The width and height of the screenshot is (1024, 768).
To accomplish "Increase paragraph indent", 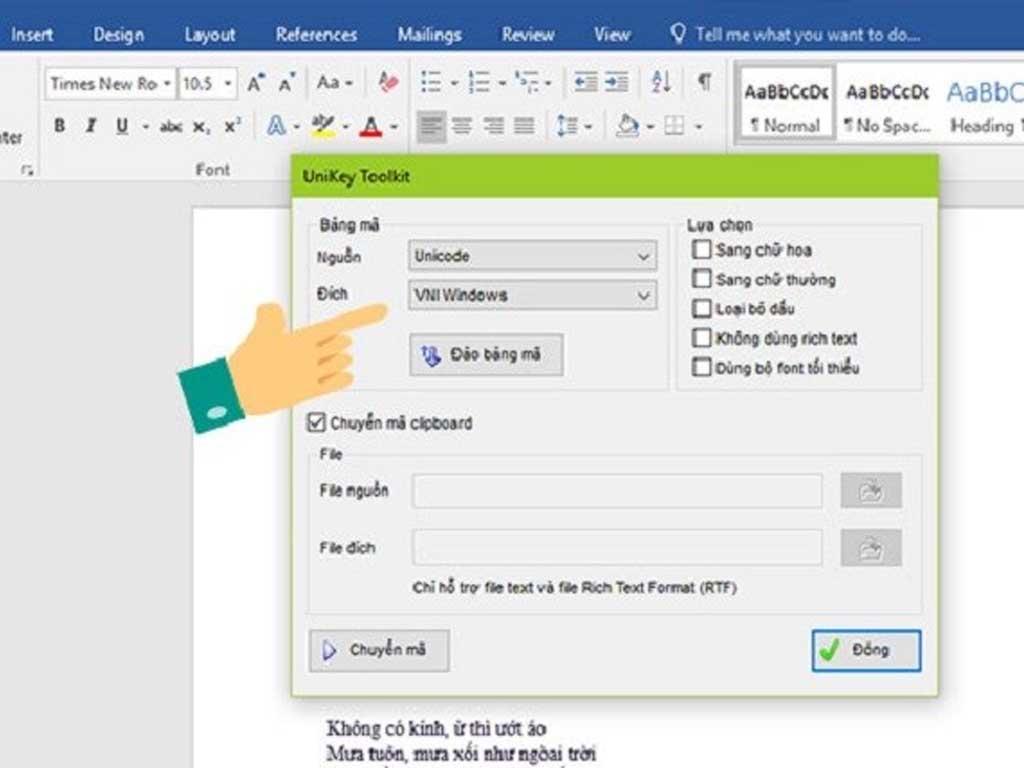I will 616,83.
